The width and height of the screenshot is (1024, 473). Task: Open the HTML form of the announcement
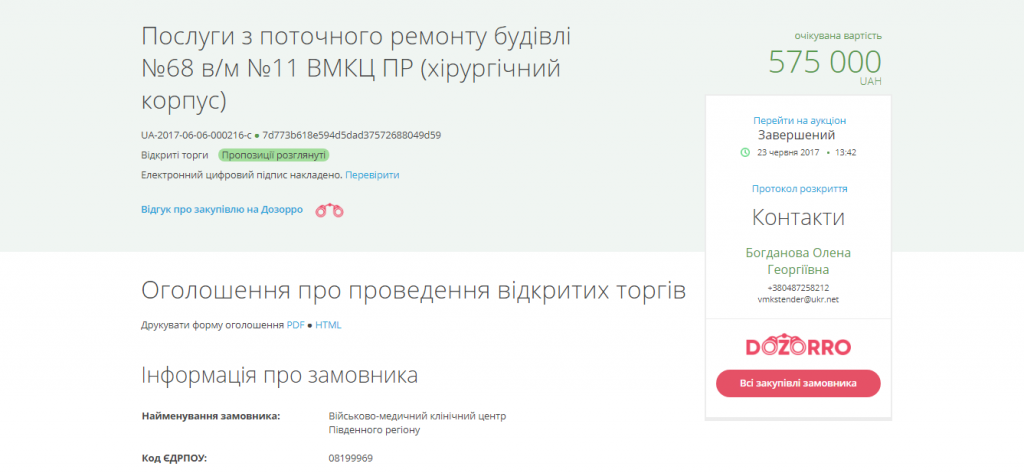(328, 325)
